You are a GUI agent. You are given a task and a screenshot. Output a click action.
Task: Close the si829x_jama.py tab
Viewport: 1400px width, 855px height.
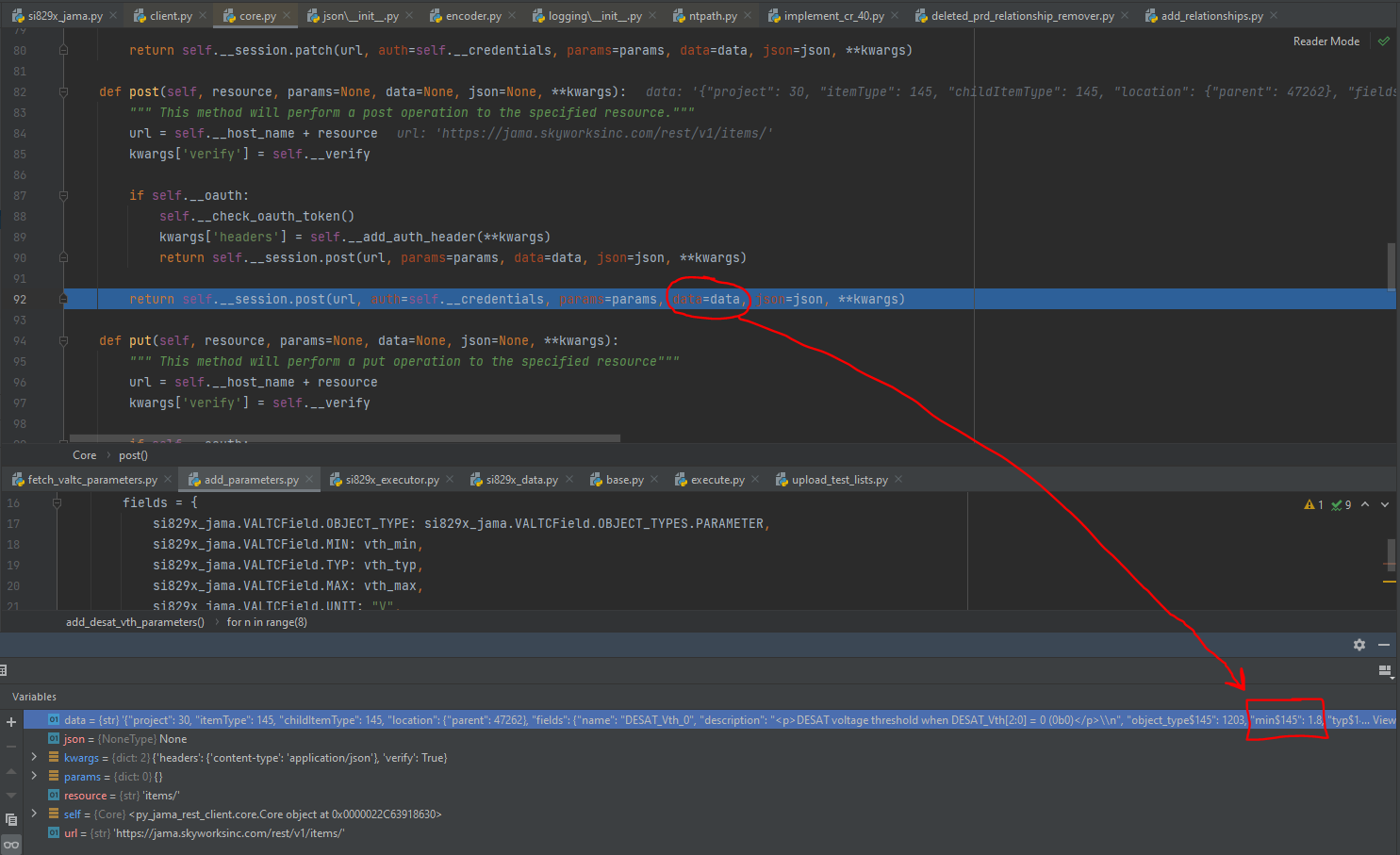pyautogui.click(x=113, y=16)
